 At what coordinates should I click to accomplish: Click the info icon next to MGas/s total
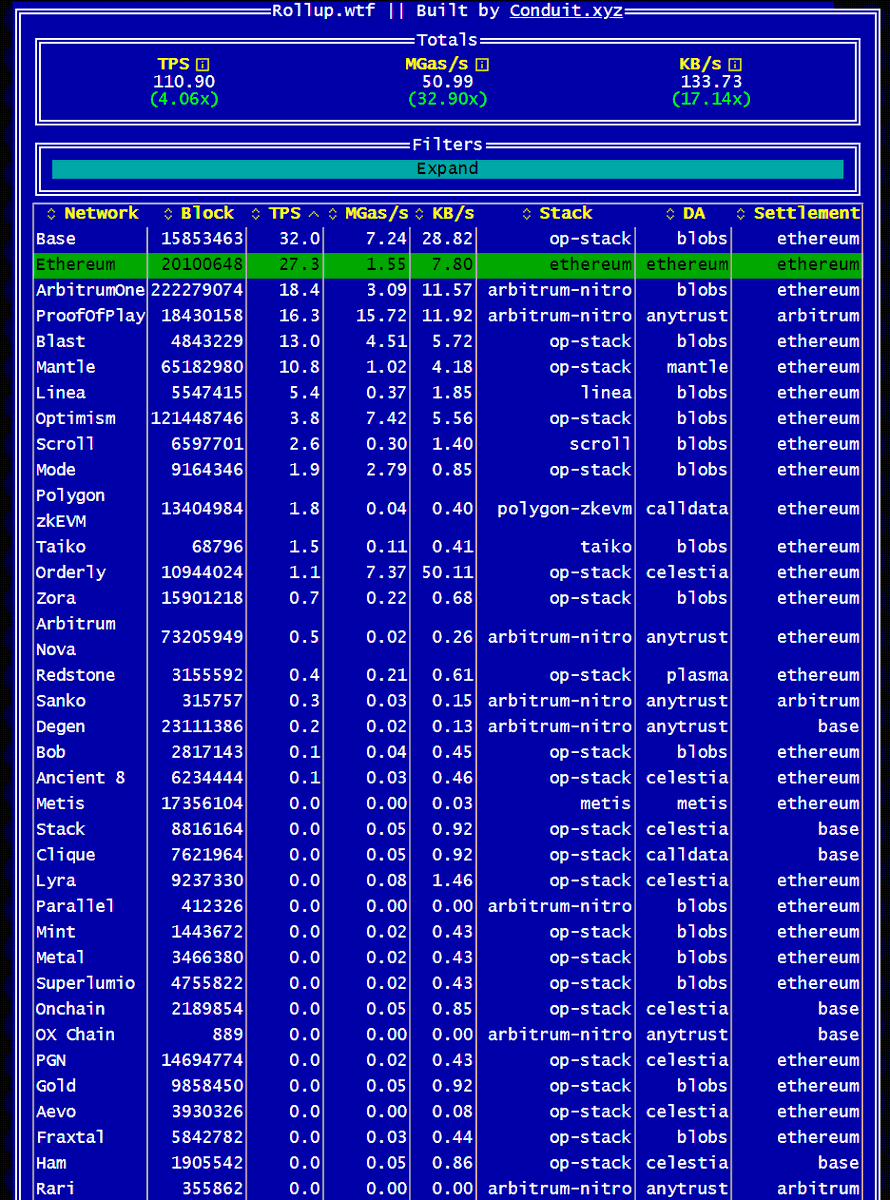[482, 64]
